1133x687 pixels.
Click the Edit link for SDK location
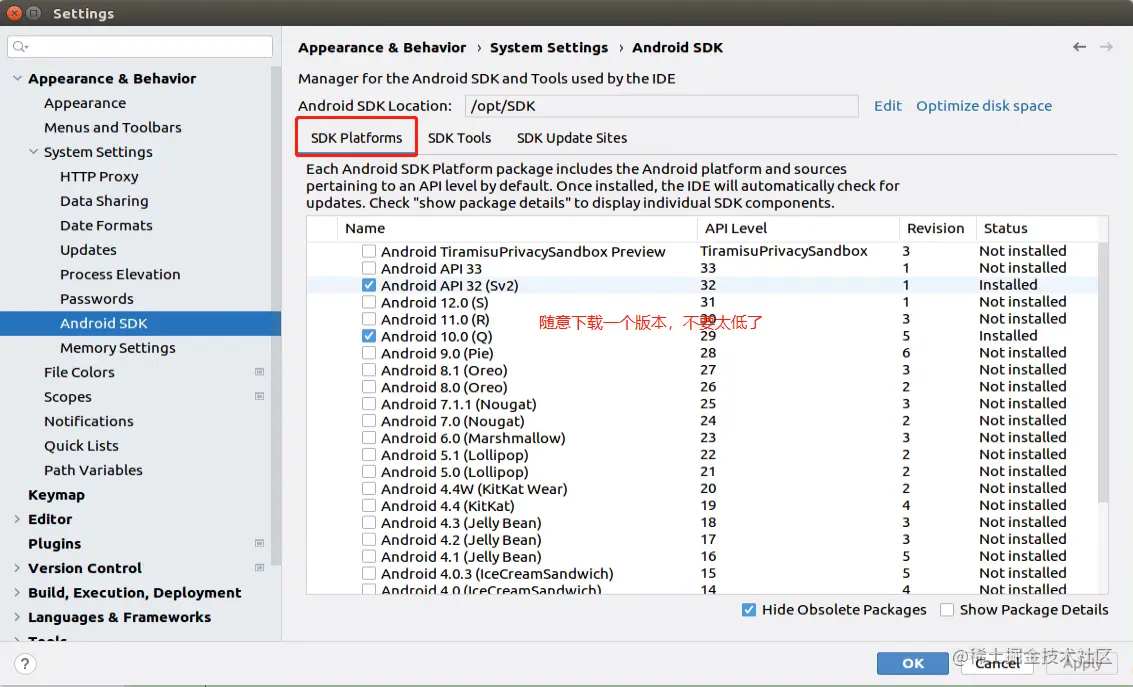[x=887, y=105]
